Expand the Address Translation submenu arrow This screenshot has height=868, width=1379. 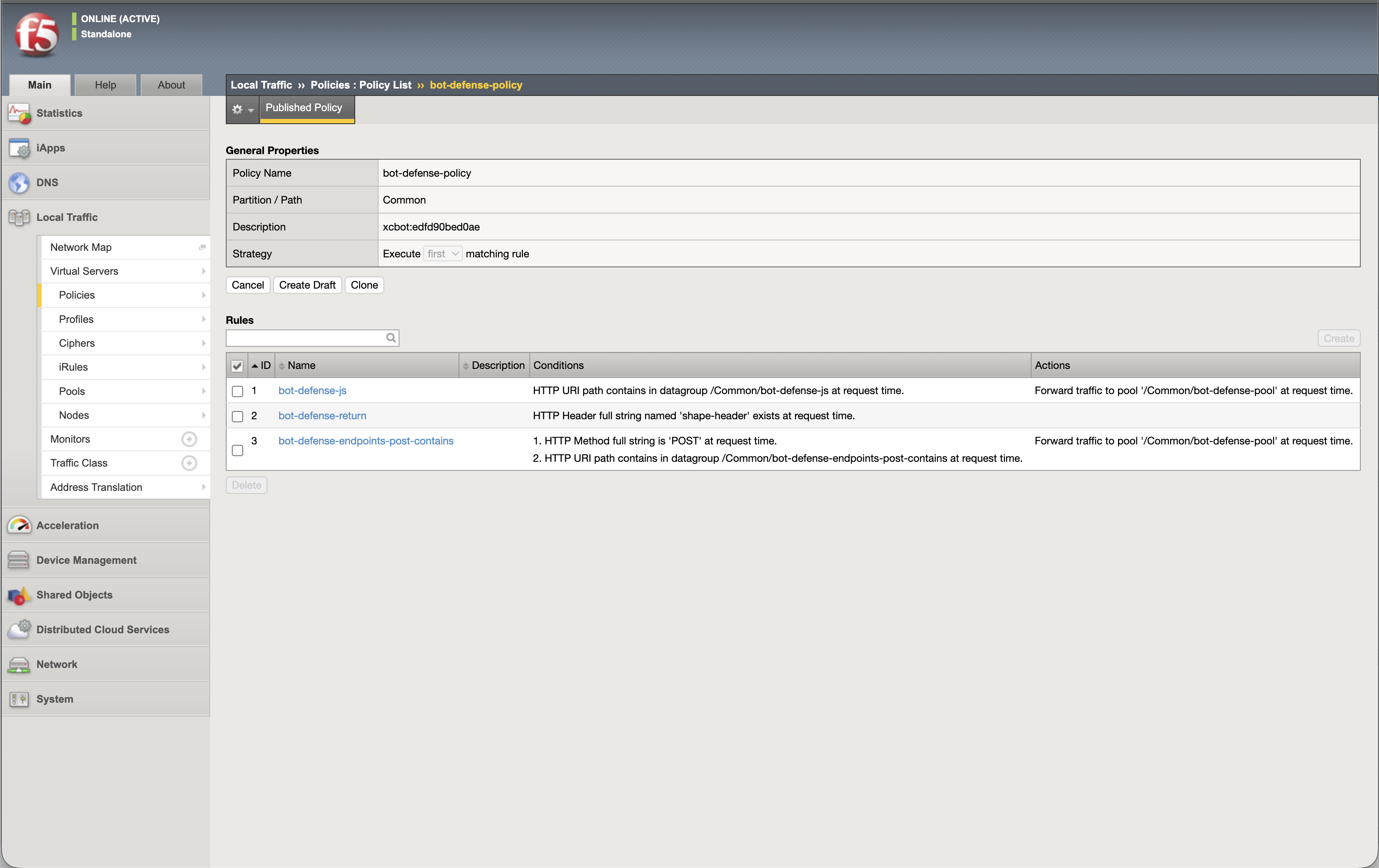pos(203,487)
